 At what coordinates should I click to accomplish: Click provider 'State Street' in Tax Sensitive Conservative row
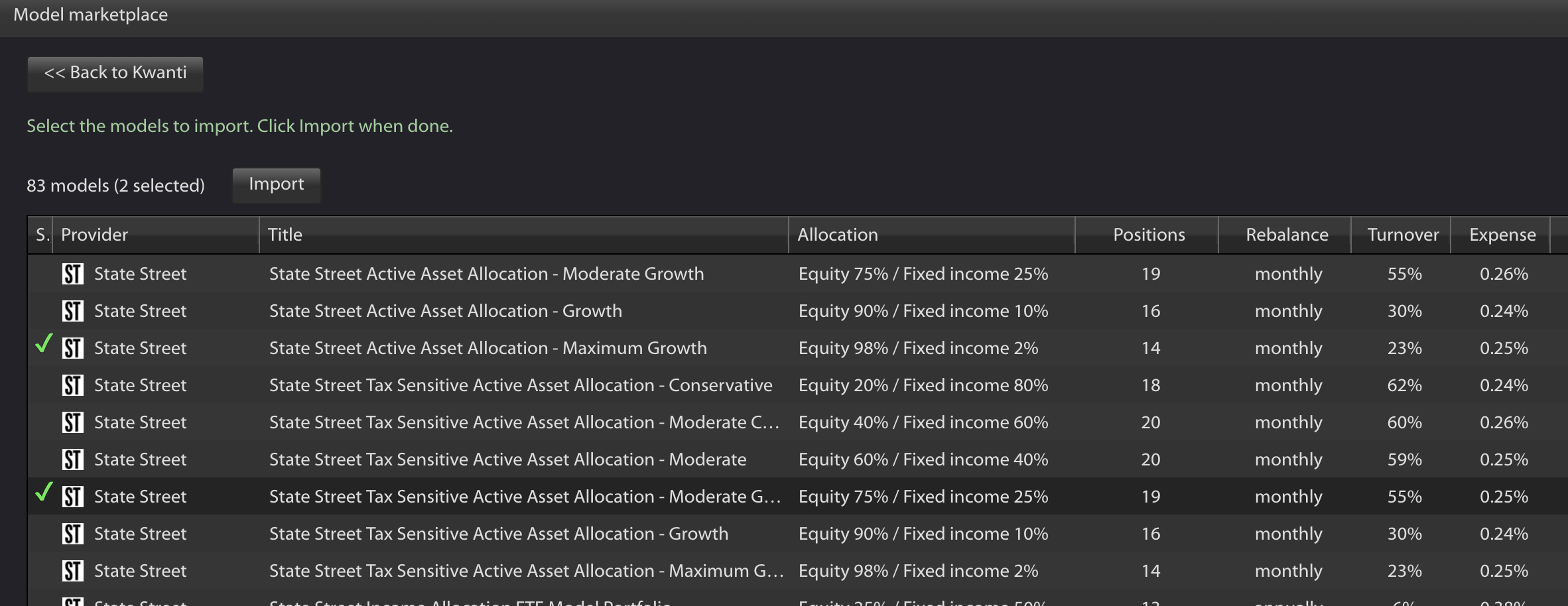(x=141, y=385)
